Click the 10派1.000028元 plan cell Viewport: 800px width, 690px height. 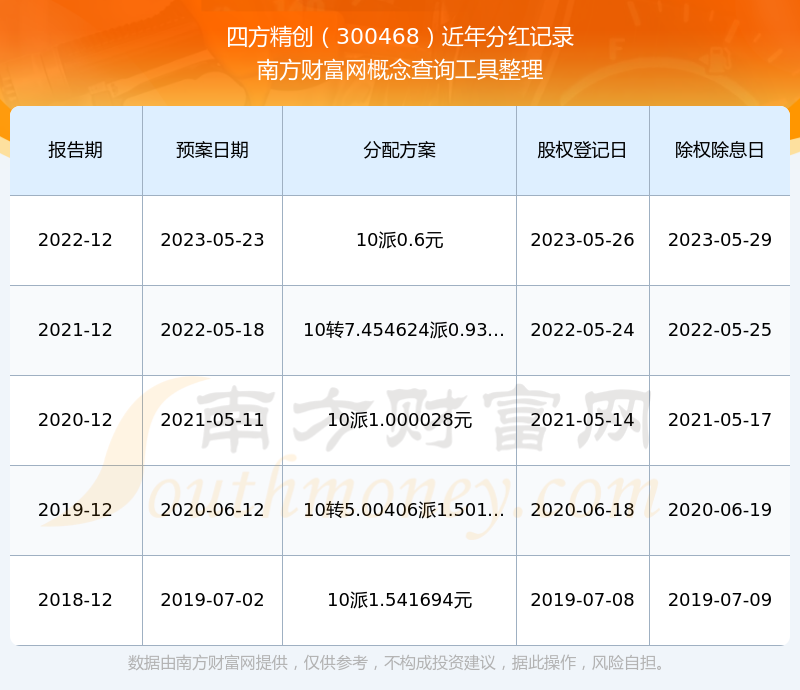399,420
